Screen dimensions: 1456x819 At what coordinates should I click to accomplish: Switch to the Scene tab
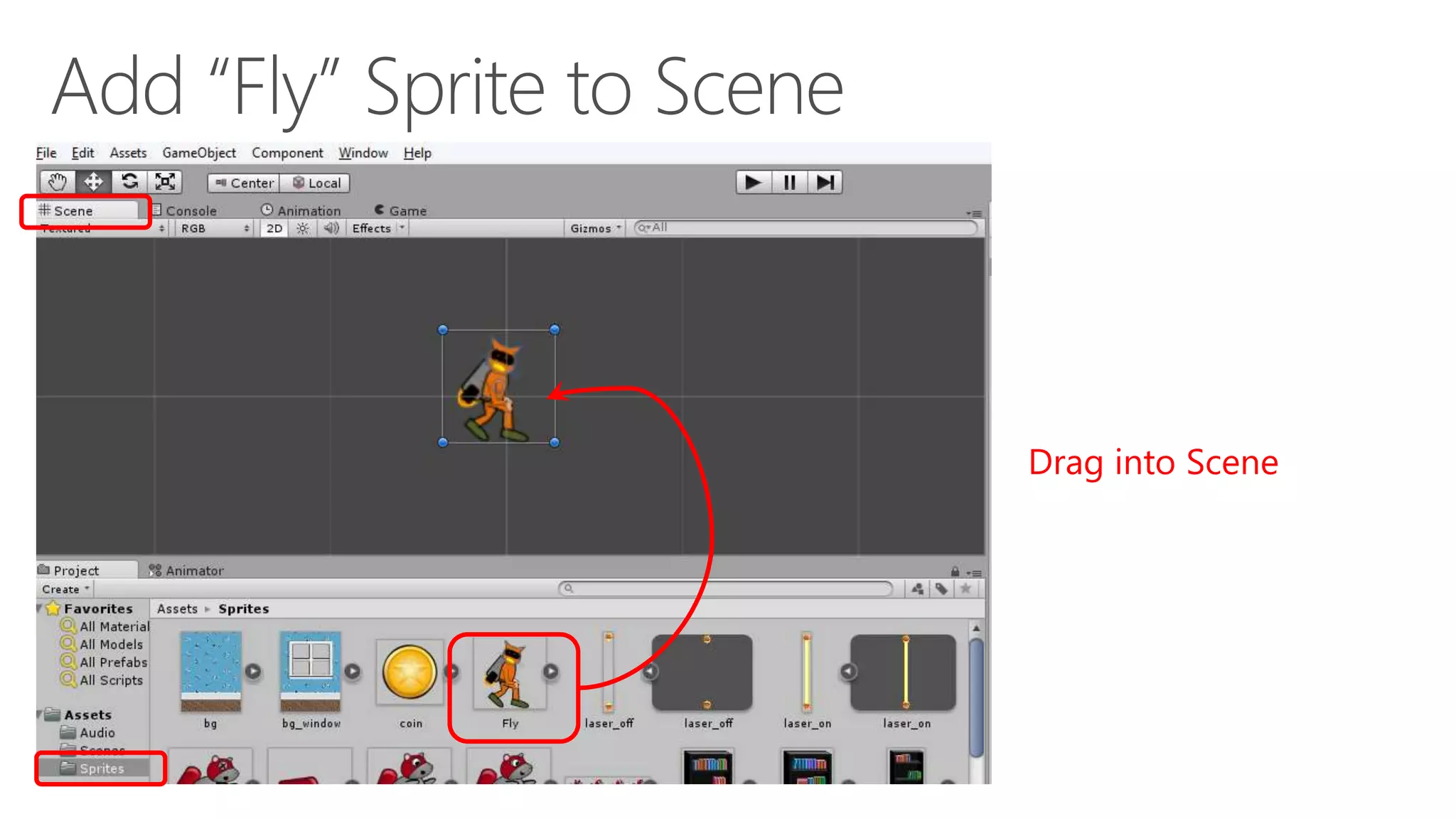(x=87, y=211)
